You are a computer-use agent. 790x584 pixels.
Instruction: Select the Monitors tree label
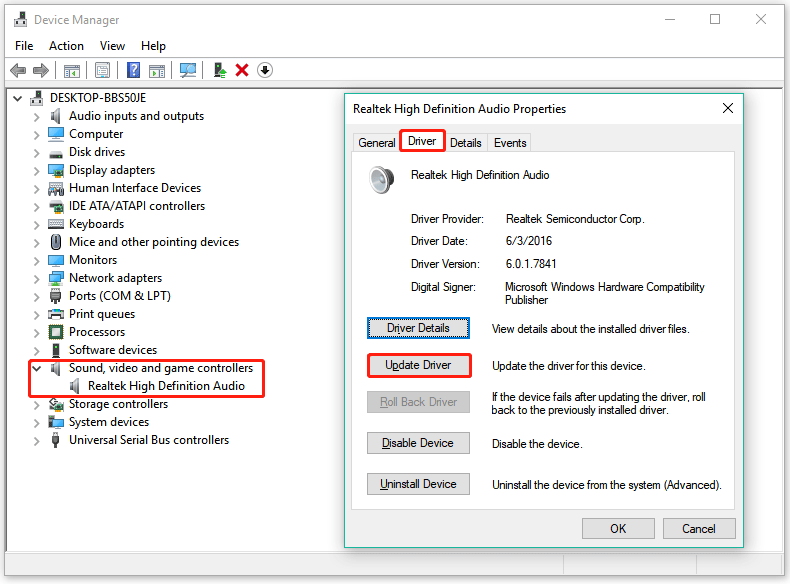(93, 260)
